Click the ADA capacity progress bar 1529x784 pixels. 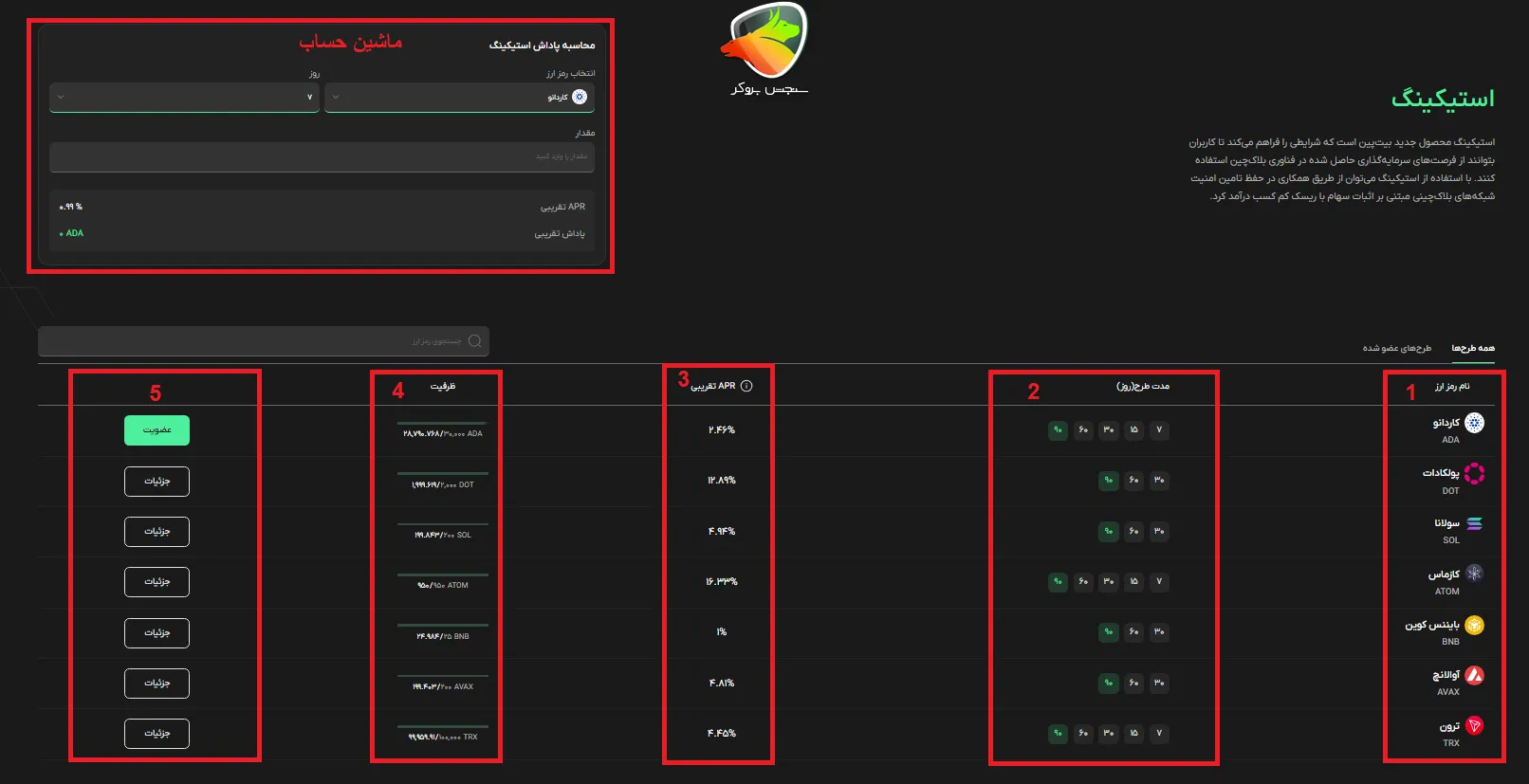(x=443, y=423)
